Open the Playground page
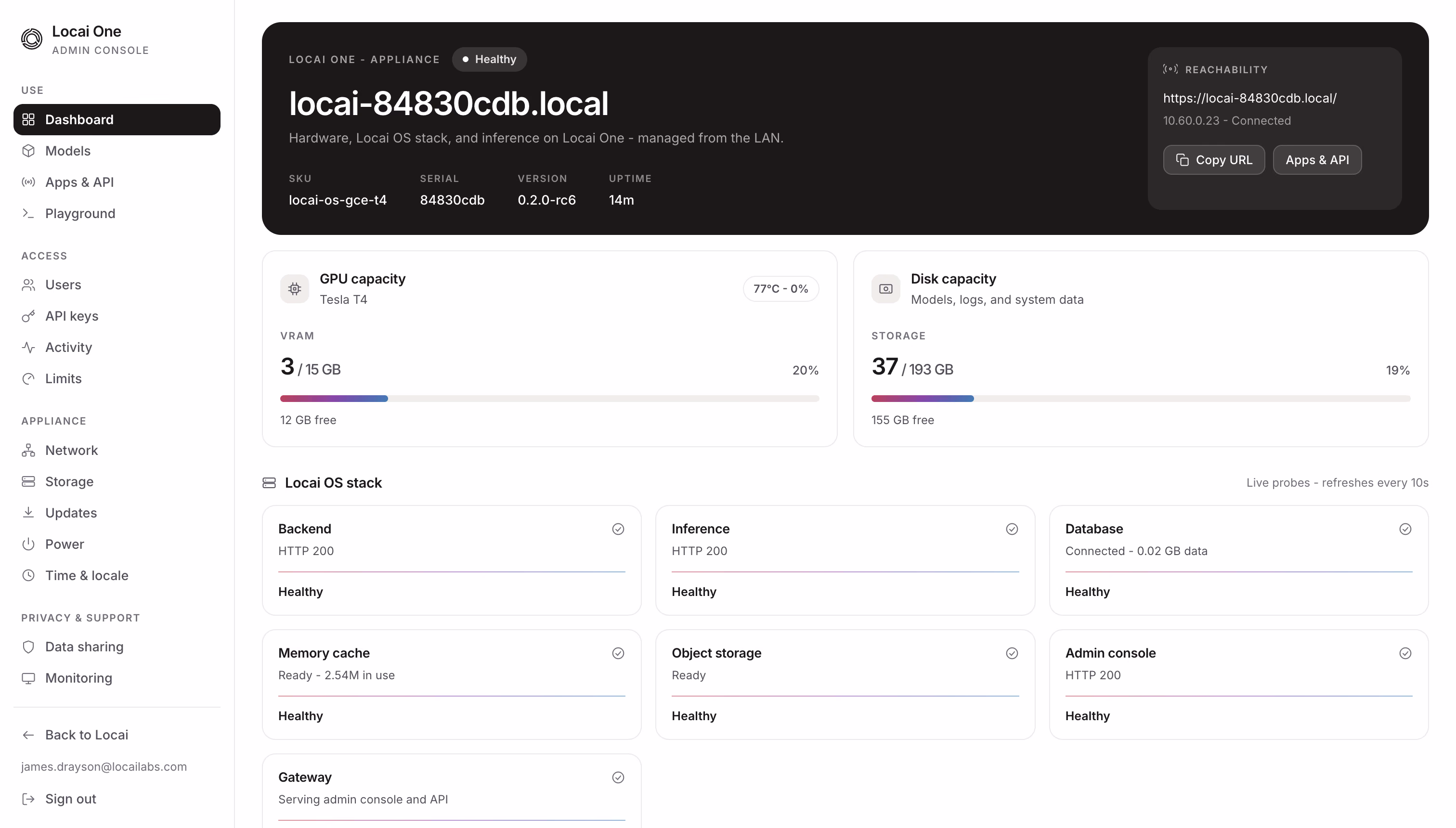1456x828 pixels. pyautogui.click(x=117, y=213)
